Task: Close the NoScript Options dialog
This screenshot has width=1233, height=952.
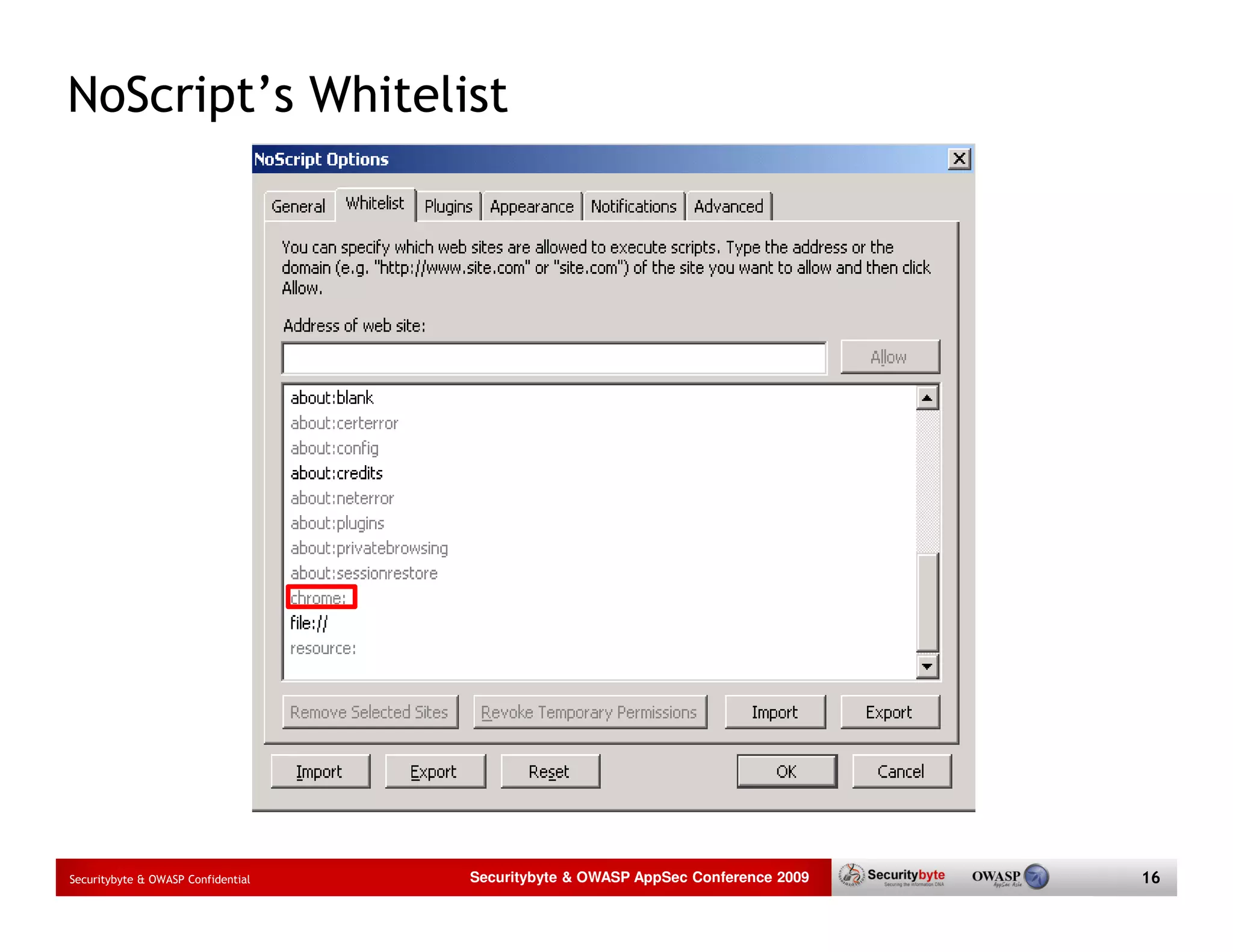Action: [959, 159]
